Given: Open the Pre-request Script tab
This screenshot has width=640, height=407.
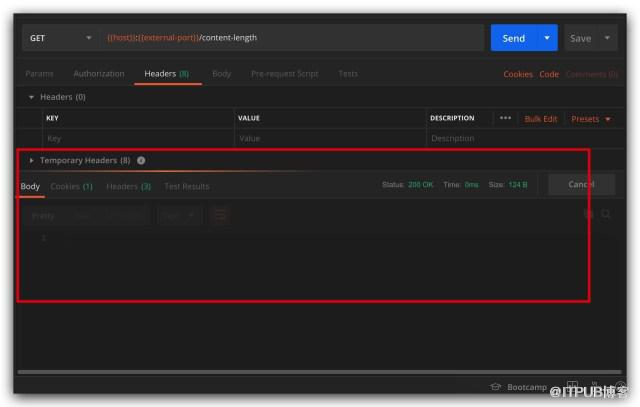Looking at the screenshot, I should 284,74.
